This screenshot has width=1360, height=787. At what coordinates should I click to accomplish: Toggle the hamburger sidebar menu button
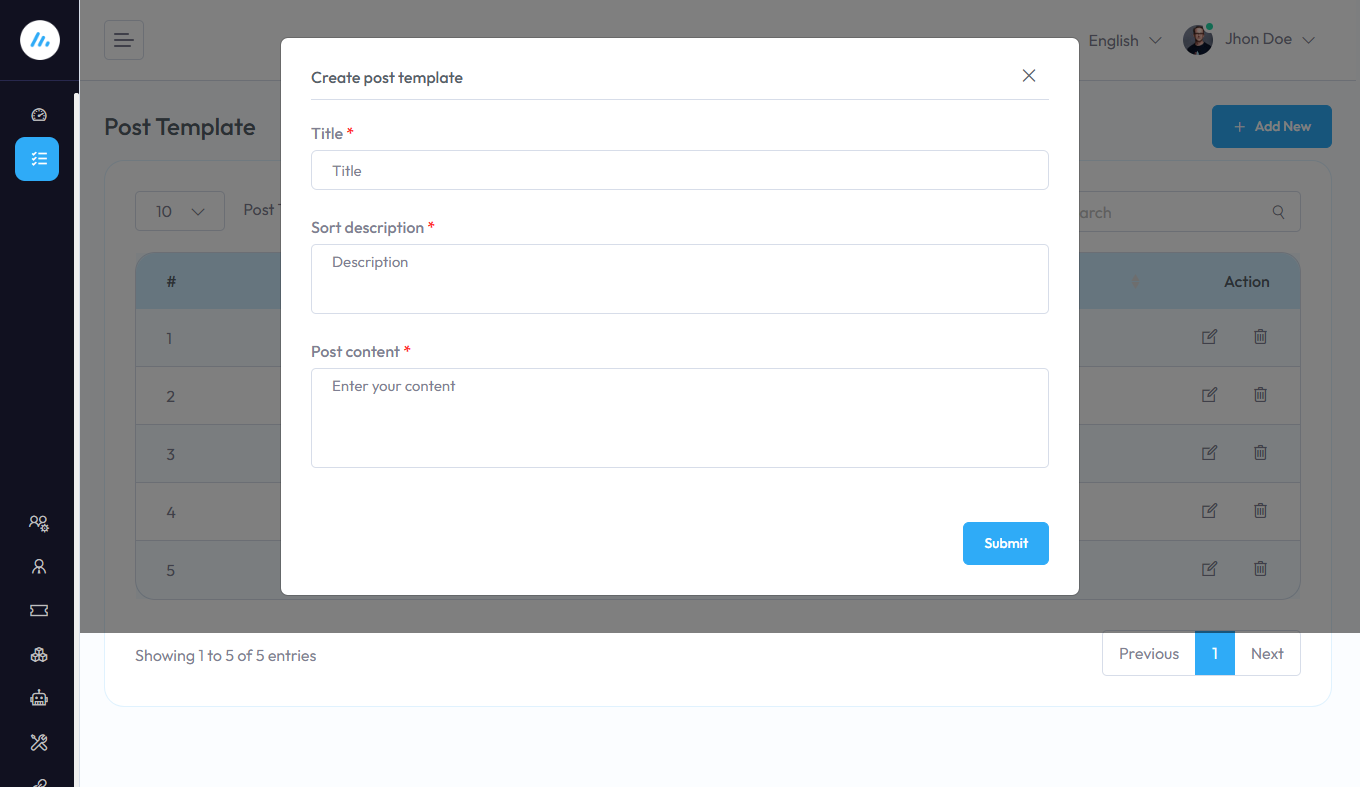[x=124, y=40]
